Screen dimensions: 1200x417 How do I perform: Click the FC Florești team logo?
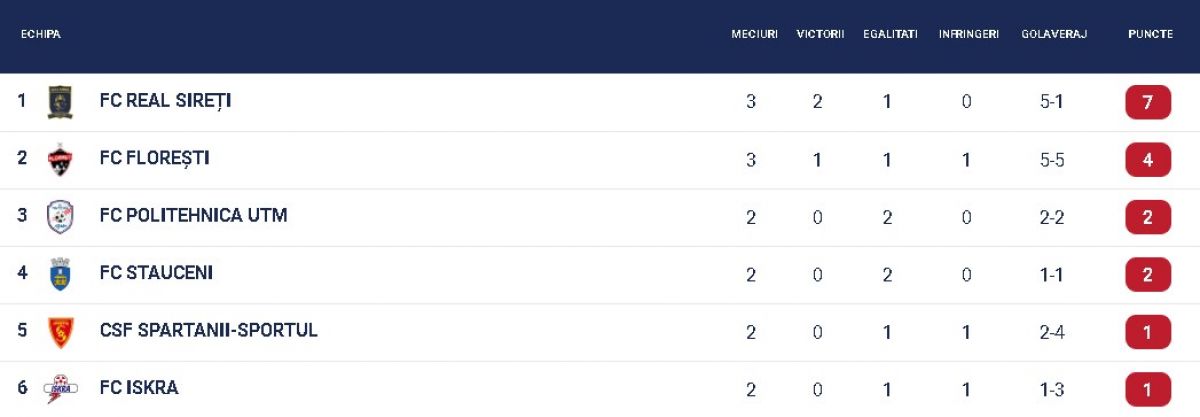click(60, 160)
